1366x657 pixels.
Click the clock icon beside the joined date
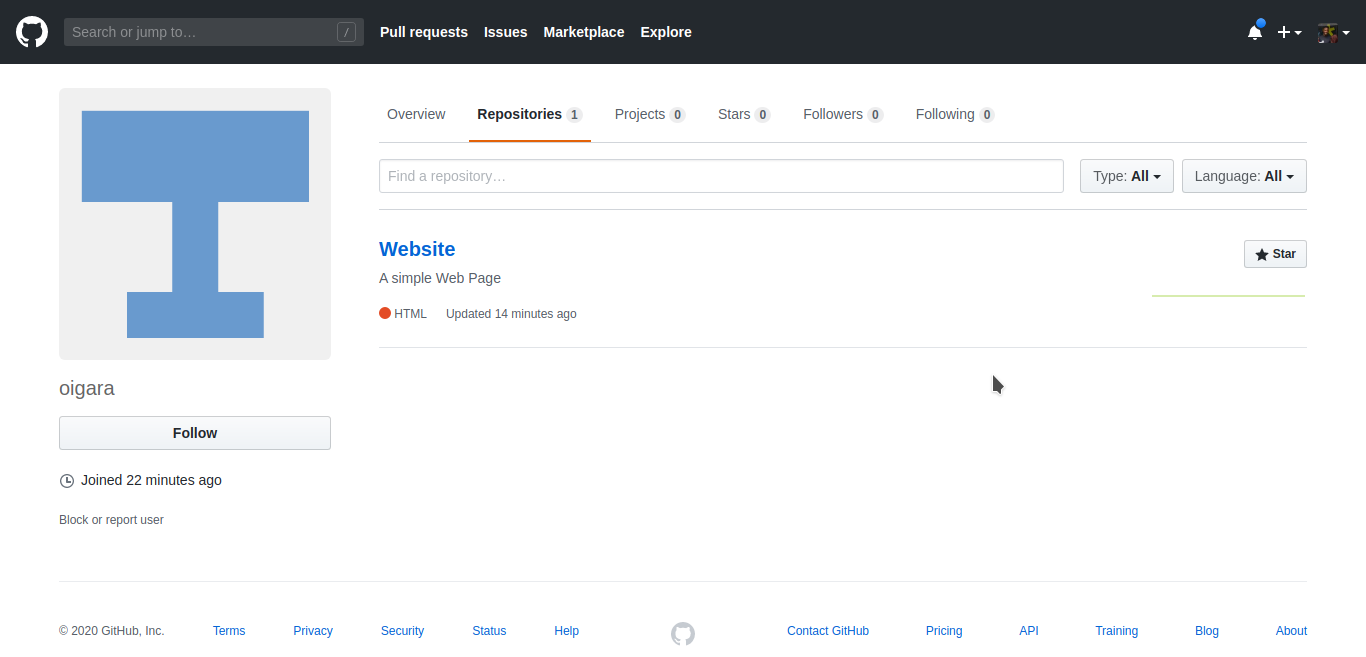(66, 480)
